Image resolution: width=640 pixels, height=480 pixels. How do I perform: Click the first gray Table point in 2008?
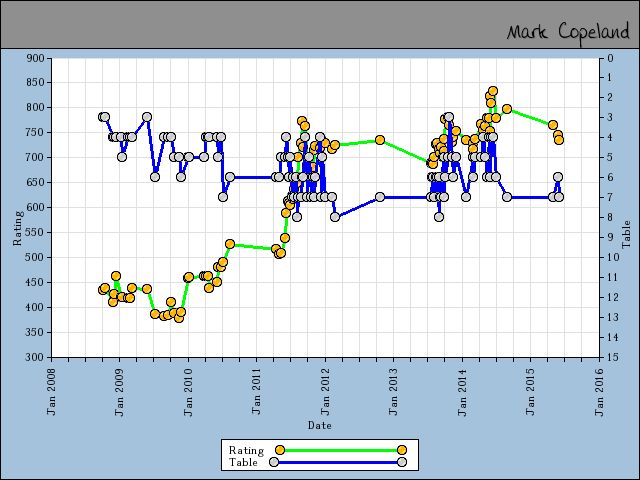102,117
